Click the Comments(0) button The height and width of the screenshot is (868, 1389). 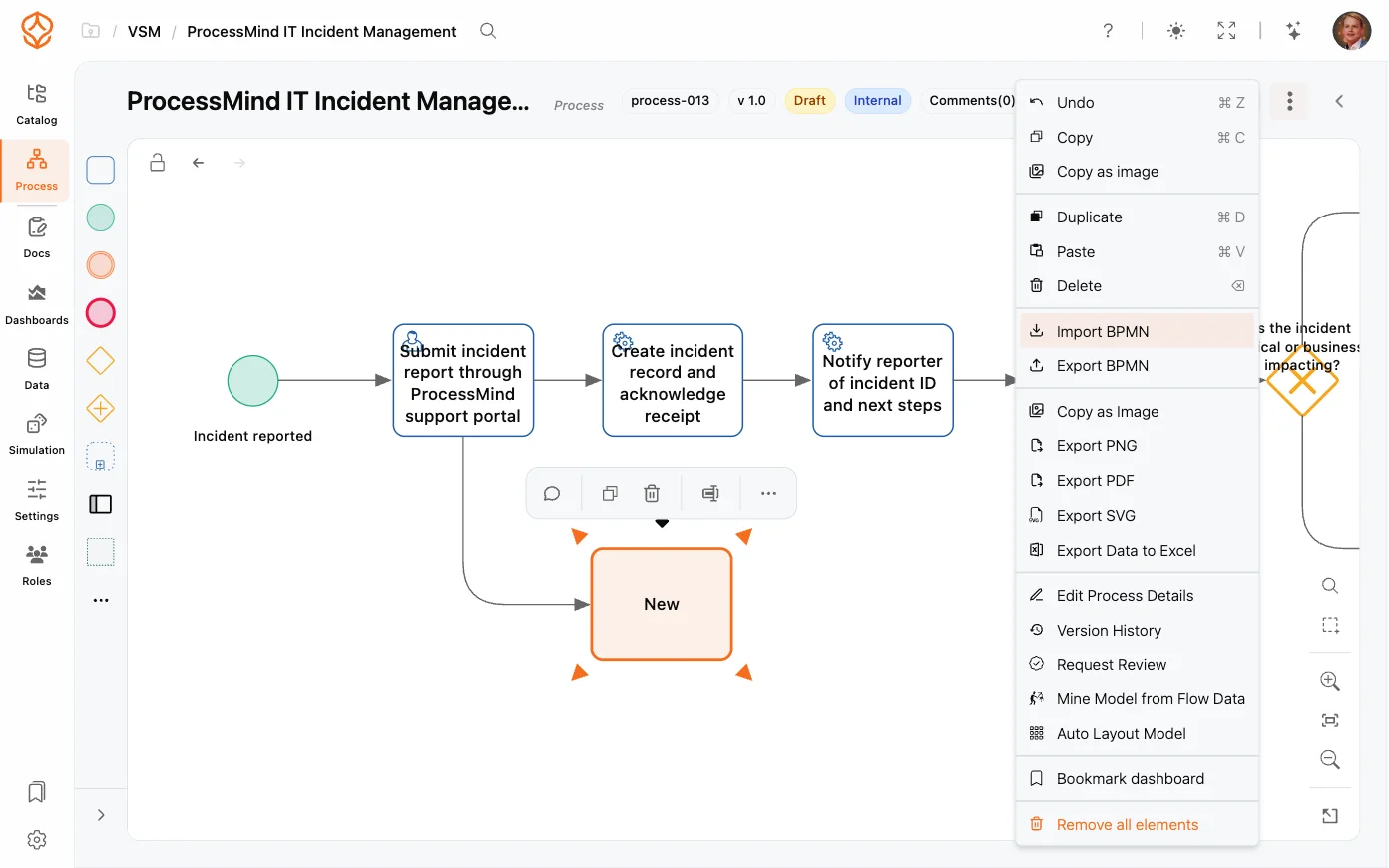pos(972,101)
